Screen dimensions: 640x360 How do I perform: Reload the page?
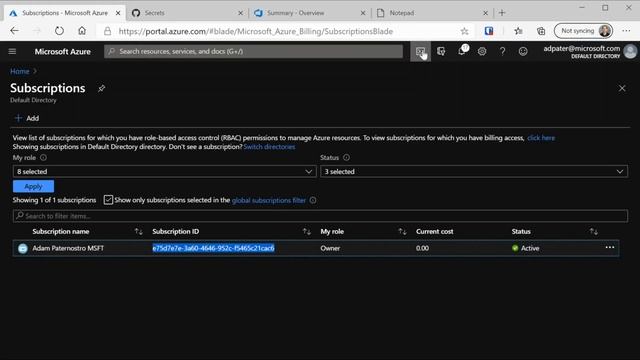(59, 31)
